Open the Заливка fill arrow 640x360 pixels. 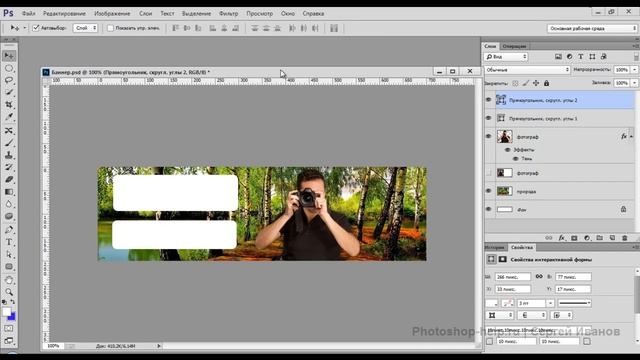tap(635, 83)
